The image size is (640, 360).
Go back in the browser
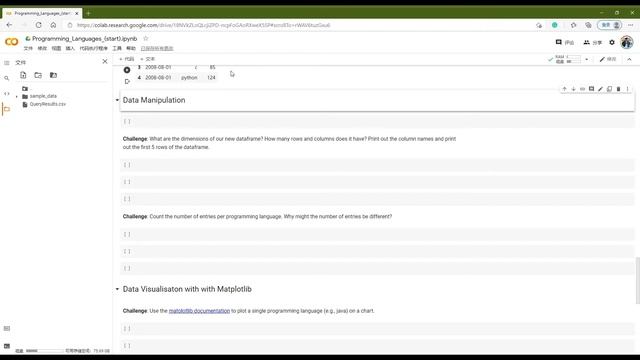tap(9, 25)
